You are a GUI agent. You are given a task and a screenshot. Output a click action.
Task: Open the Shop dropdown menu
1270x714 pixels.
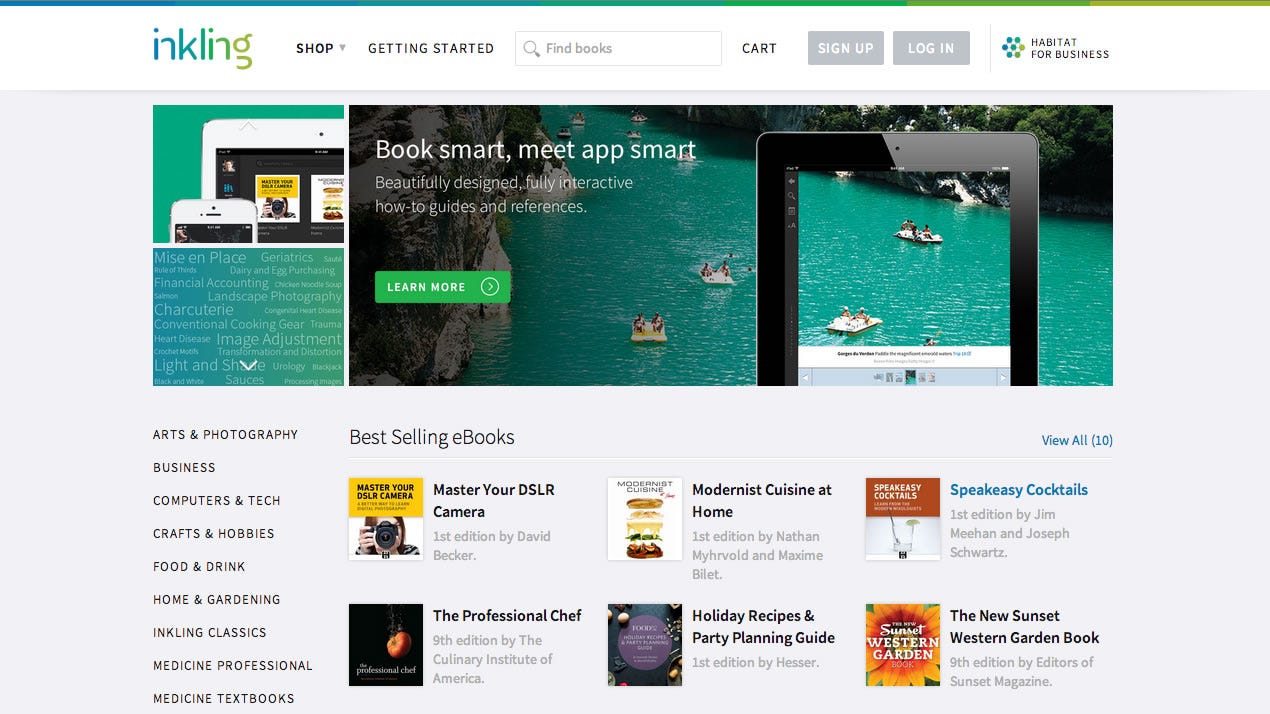pyautogui.click(x=321, y=48)
